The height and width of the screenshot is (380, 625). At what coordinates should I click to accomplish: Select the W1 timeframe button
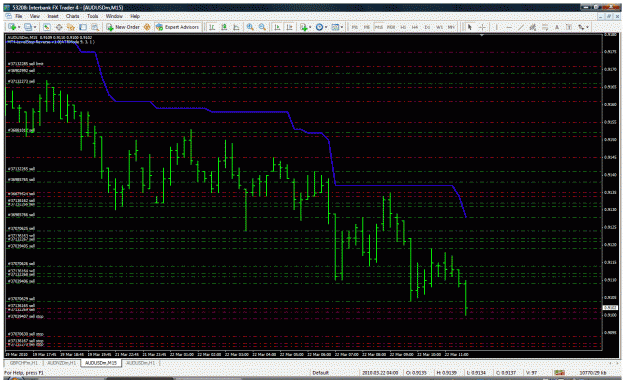coord(439,27)
